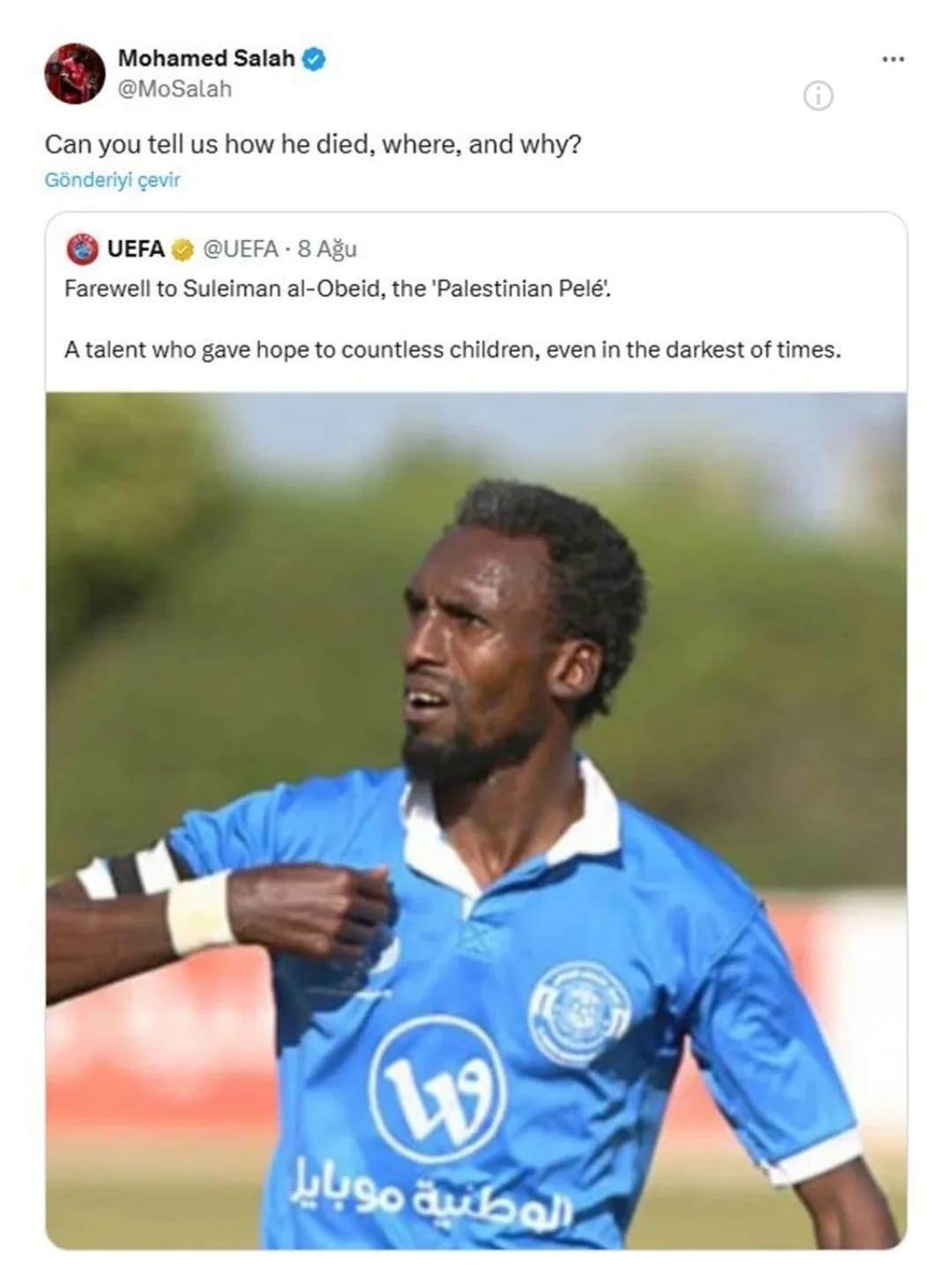This screenshot has height=1283, width=952.
Task: Click the gold verified badge next to UEFA
Action: (x=182, y=250)
